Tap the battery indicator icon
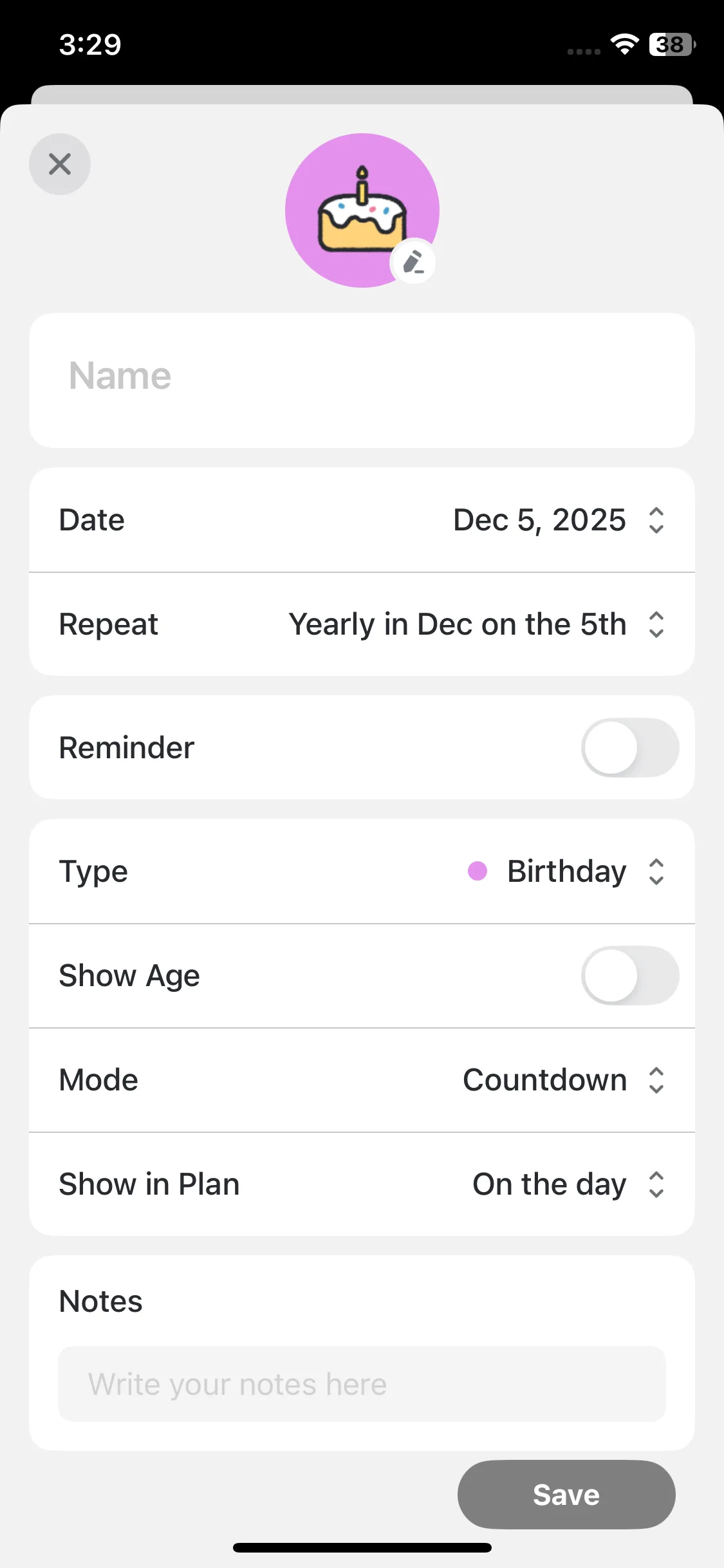 pyautogui.click(x=672, y=44)
